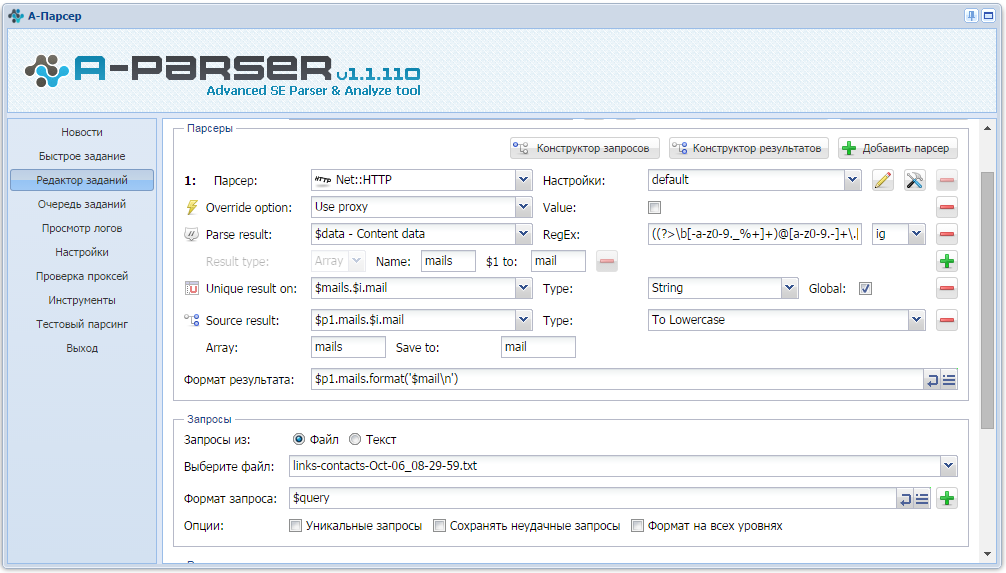Click the grey minus beside the $1 to field
Viewport: 1006px width, 573px height.
(607, 261)
